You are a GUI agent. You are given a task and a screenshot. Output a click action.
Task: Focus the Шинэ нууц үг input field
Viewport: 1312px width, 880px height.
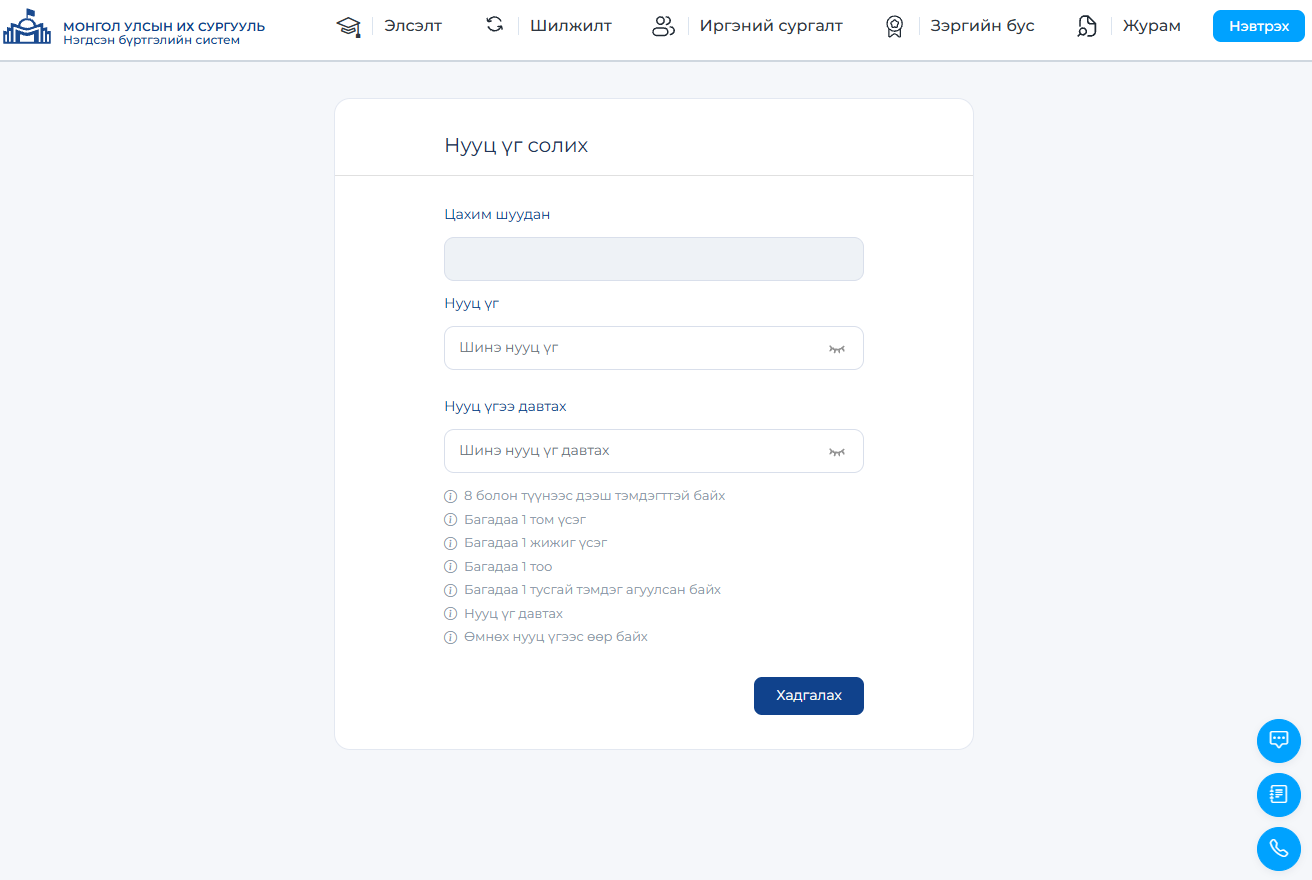[x=654, y=348]
